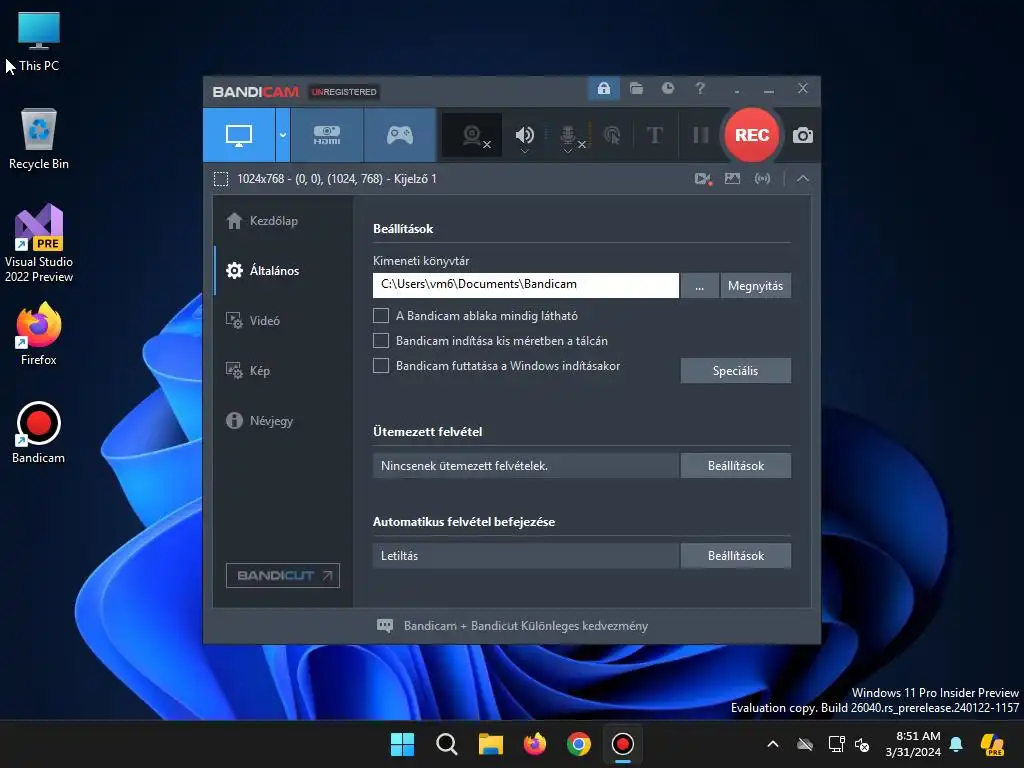This screenshot has width=1024, height=768.
Task: Open Chrome from taskbar
Action: pos(579,744)
